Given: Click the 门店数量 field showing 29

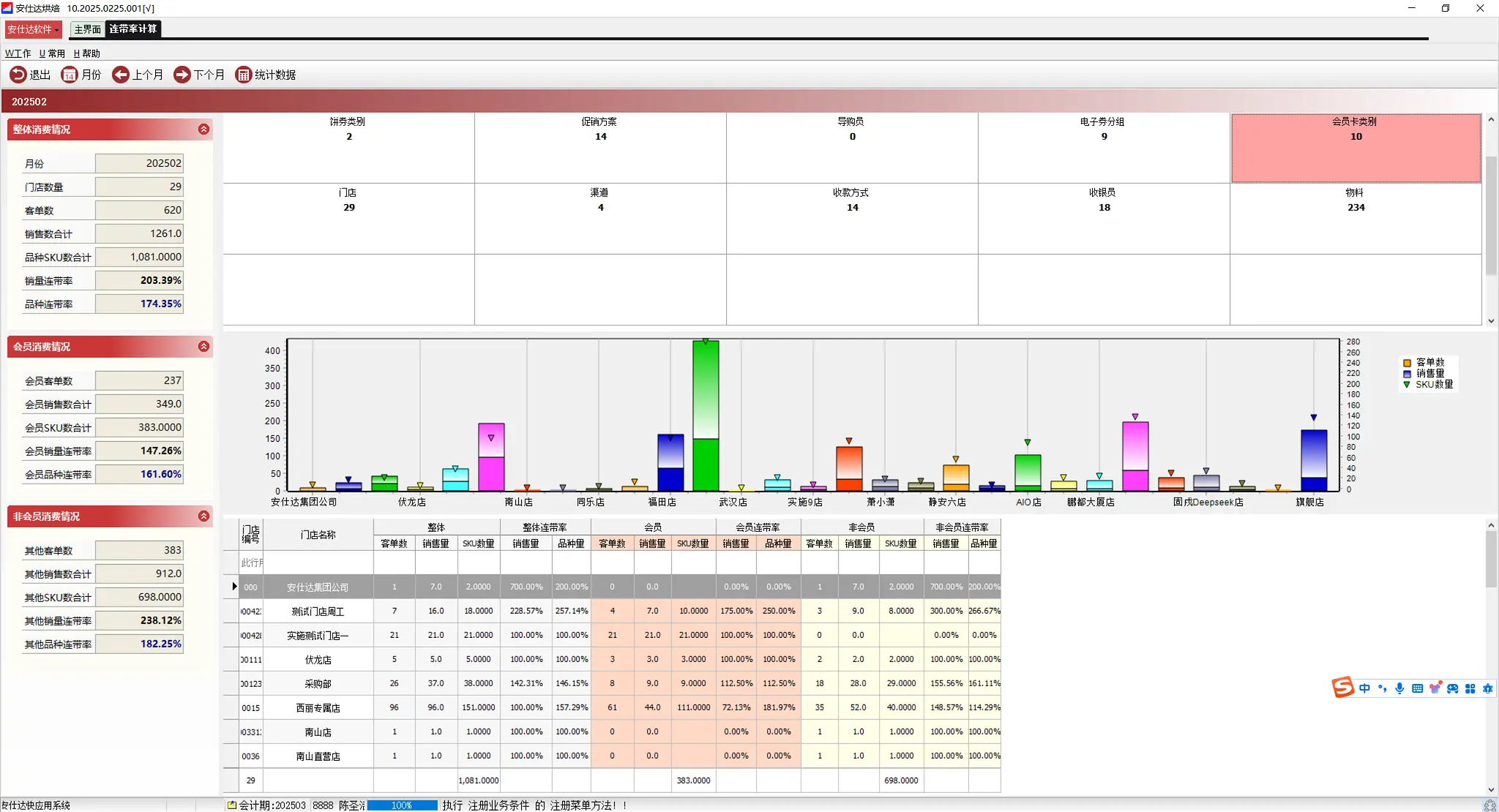Looking at the screenshot, I should [139, 187].
